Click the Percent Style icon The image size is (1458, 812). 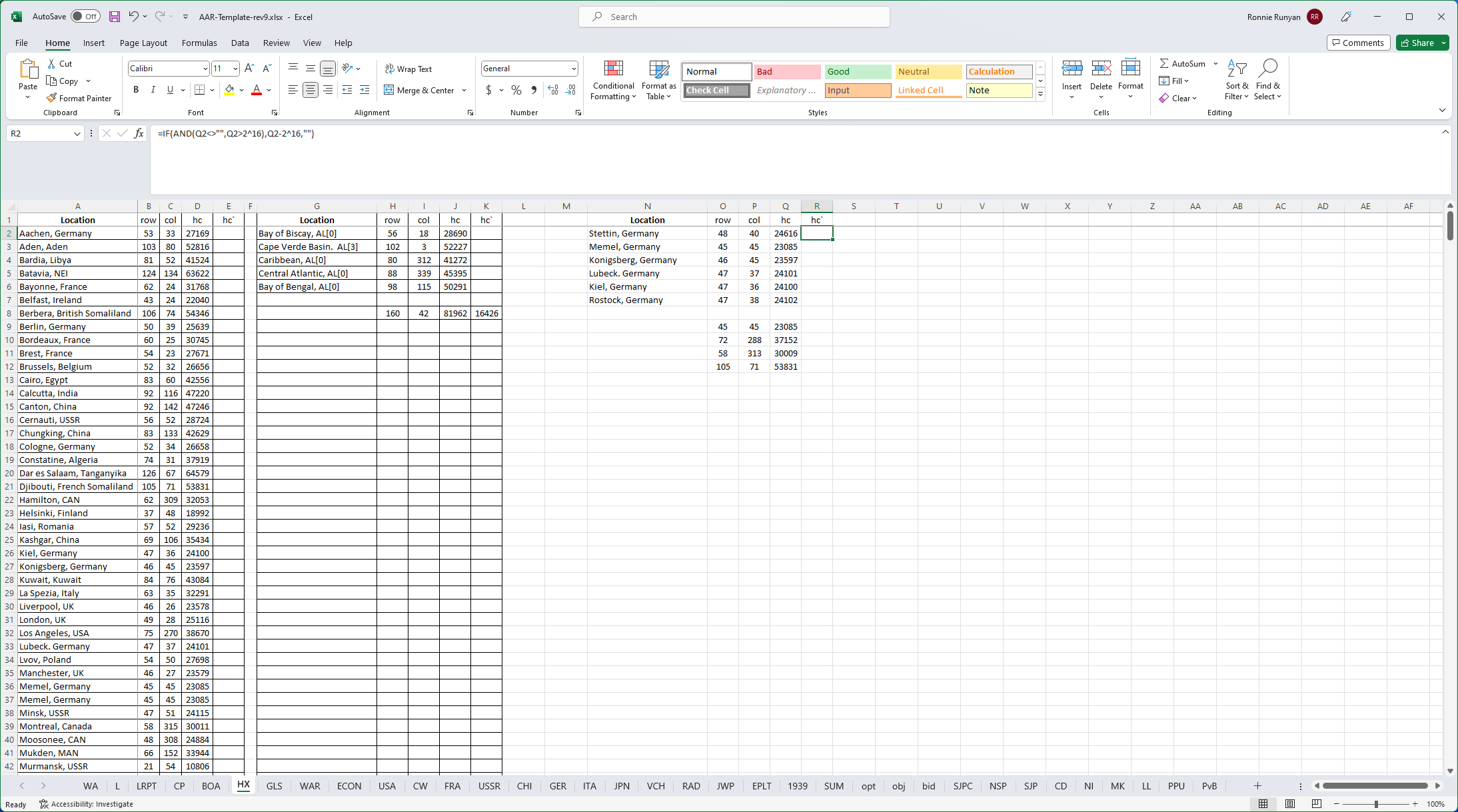[x=516, y=90]
